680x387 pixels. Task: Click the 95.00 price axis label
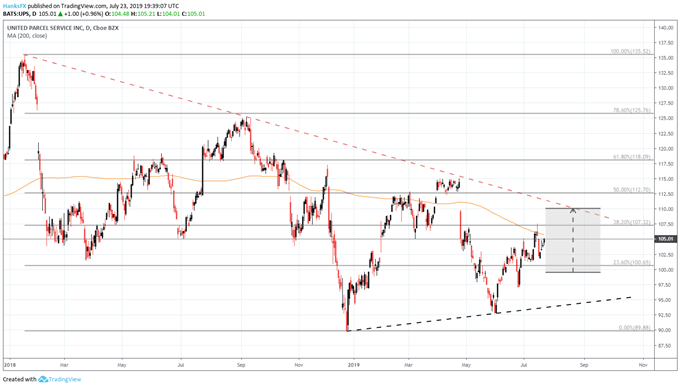tap(666, 300)
